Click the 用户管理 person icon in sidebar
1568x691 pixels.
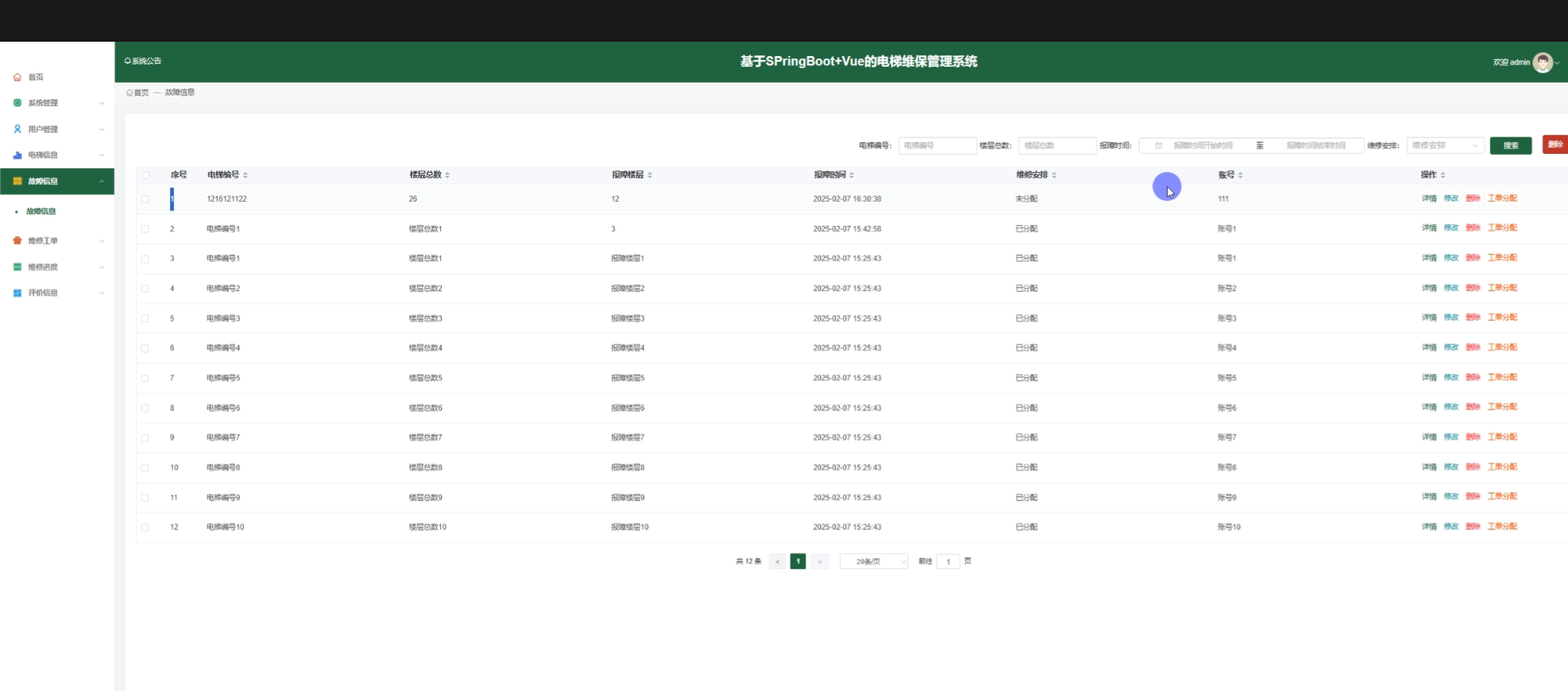[17, 129]
